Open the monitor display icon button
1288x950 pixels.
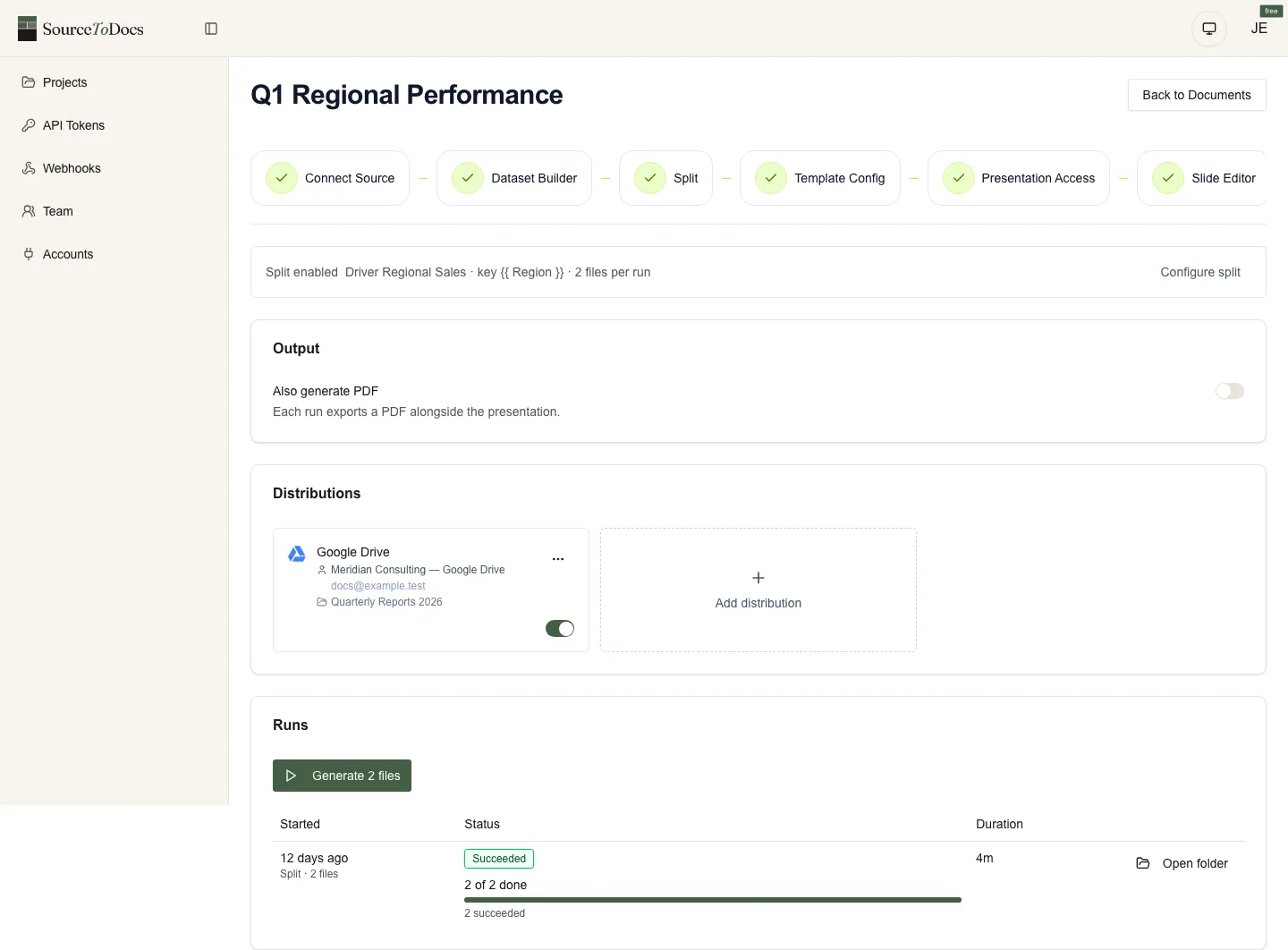pyautogui.click(x=1209, y=29)
